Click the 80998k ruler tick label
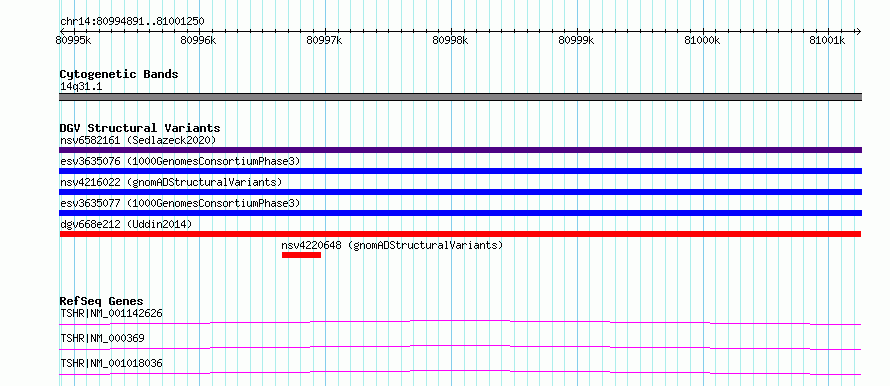Image resolution: width=890 pixels, height=386 pixels. pyautogui.click(x=451, y=40)
